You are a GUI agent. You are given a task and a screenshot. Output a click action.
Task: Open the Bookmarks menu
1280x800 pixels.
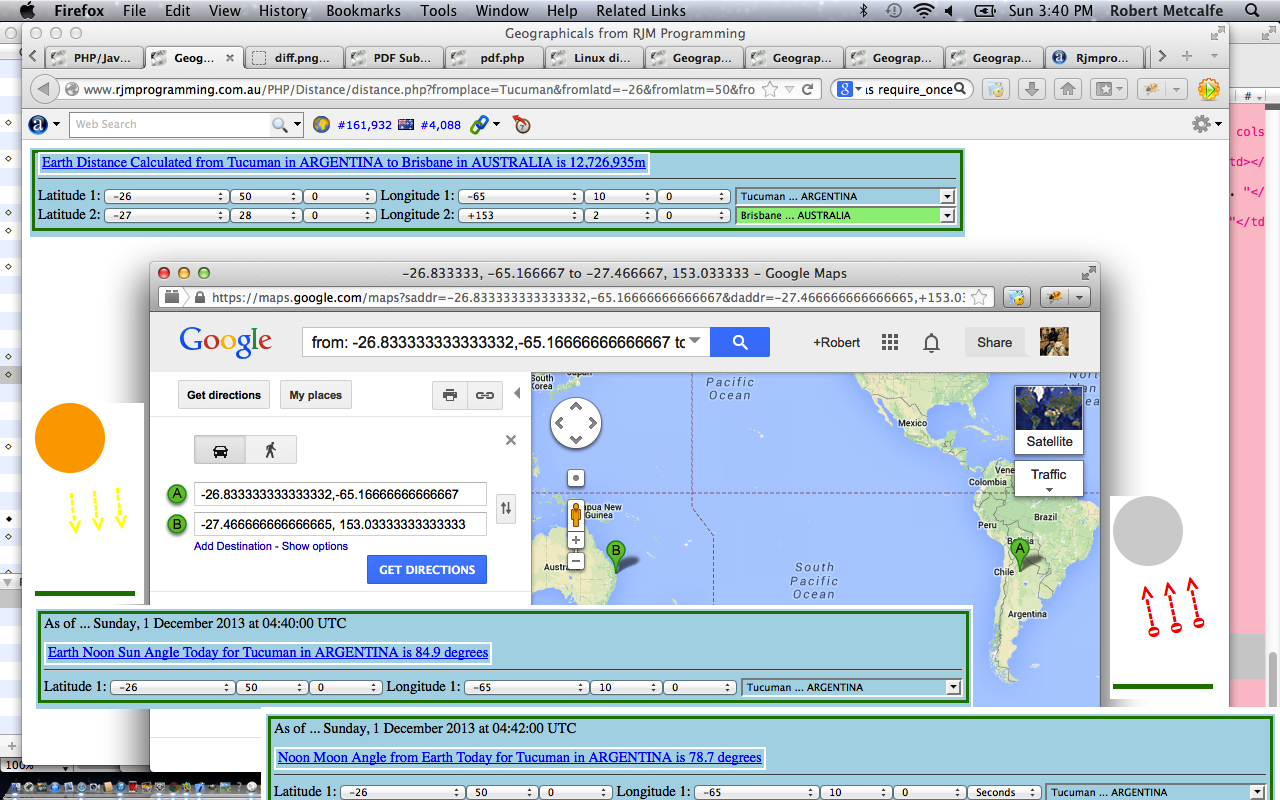363,11
